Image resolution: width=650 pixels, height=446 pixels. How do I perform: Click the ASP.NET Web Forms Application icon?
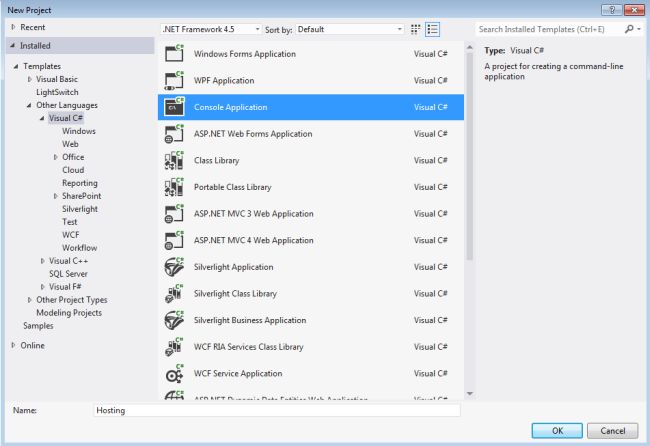click(x=174, y=134)
